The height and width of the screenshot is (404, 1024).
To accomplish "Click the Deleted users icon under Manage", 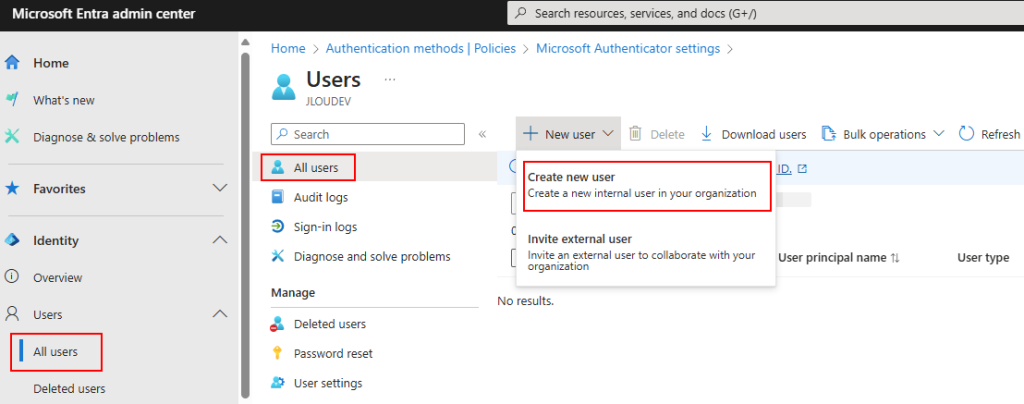I will coord(278,324).
